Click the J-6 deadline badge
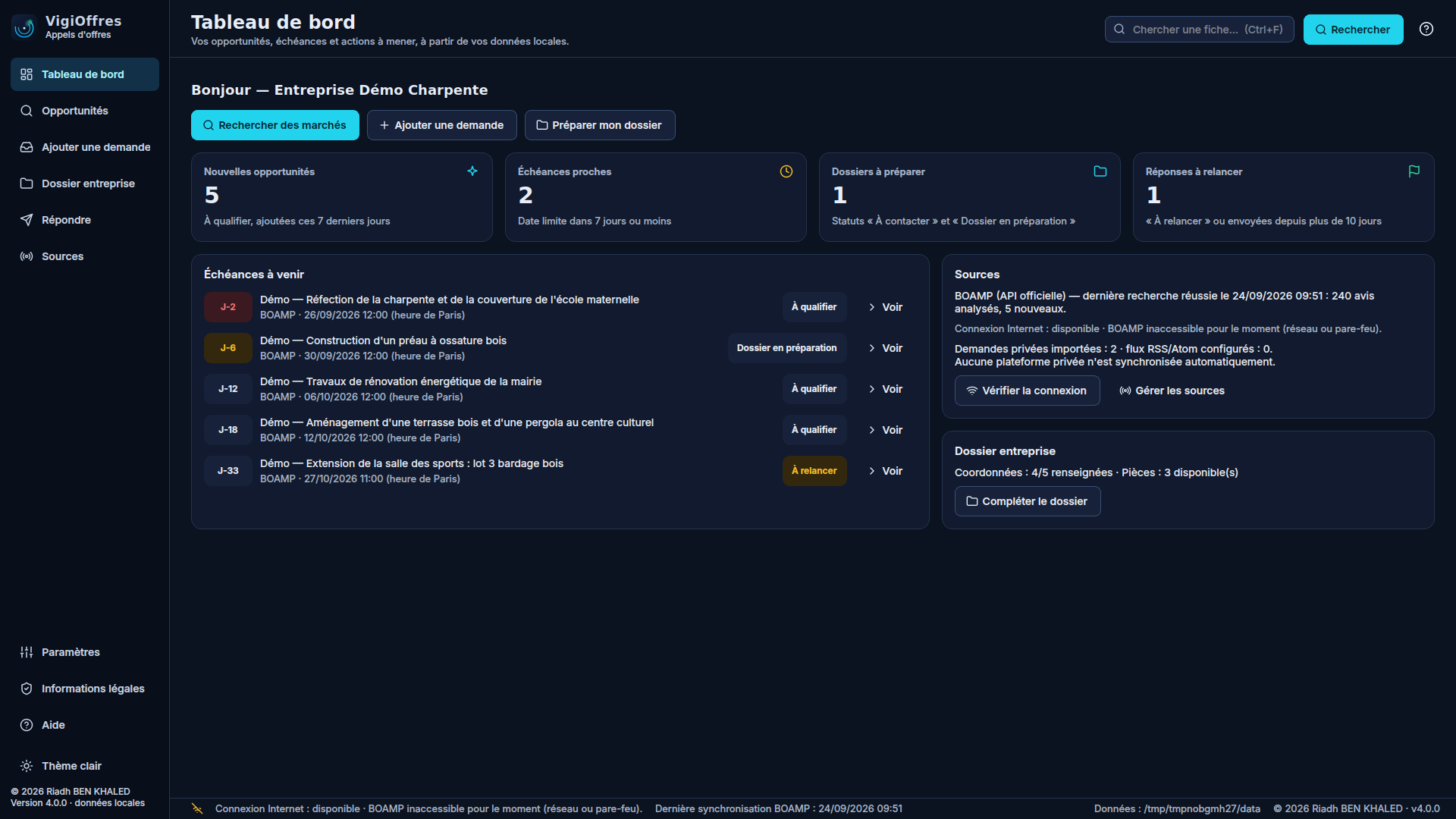The image size is (1456, 819). pos(228,348)
